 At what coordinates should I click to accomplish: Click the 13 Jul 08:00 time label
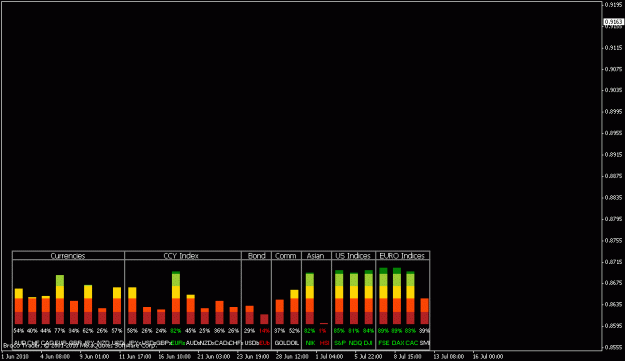tap(449, 356)
